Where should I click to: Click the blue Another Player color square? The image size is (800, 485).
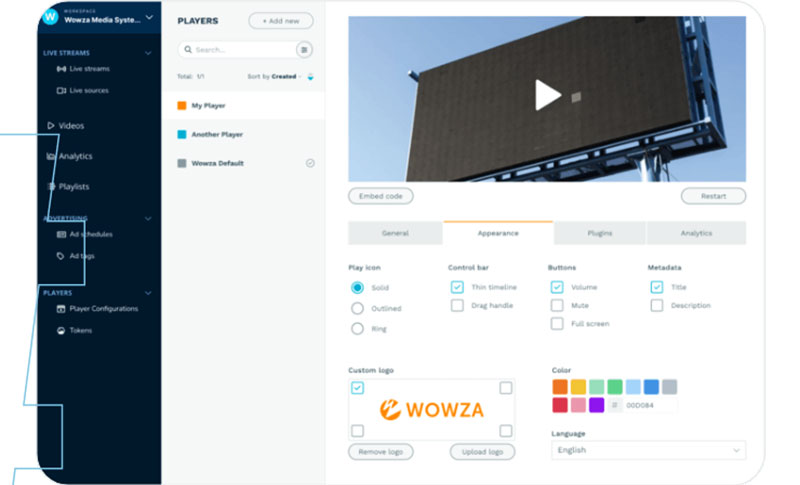[x=182, y=135]
